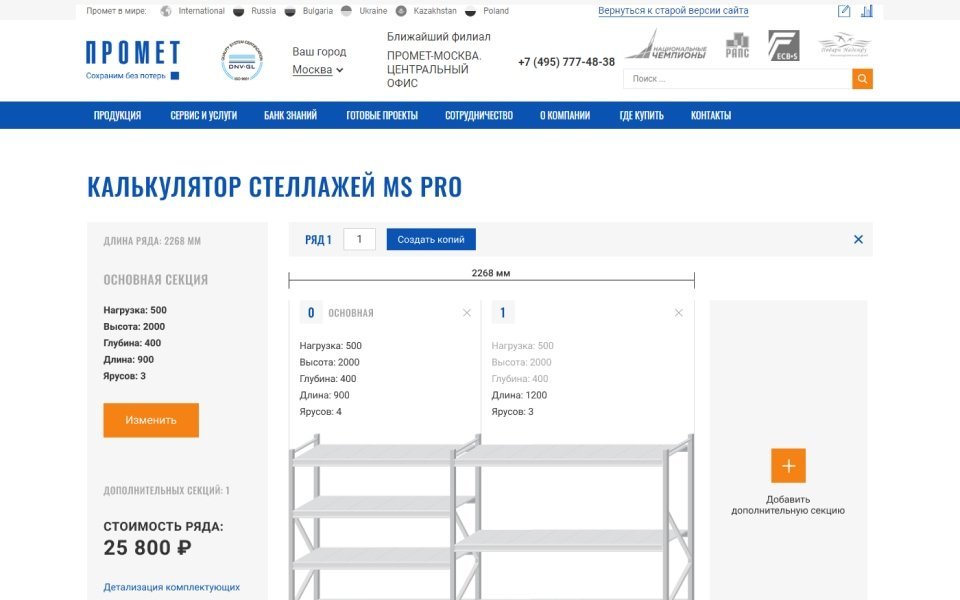This screenshot has width=960, height=600.
Task: Click the Bulgaria flag icon
Action: [290, 11]
